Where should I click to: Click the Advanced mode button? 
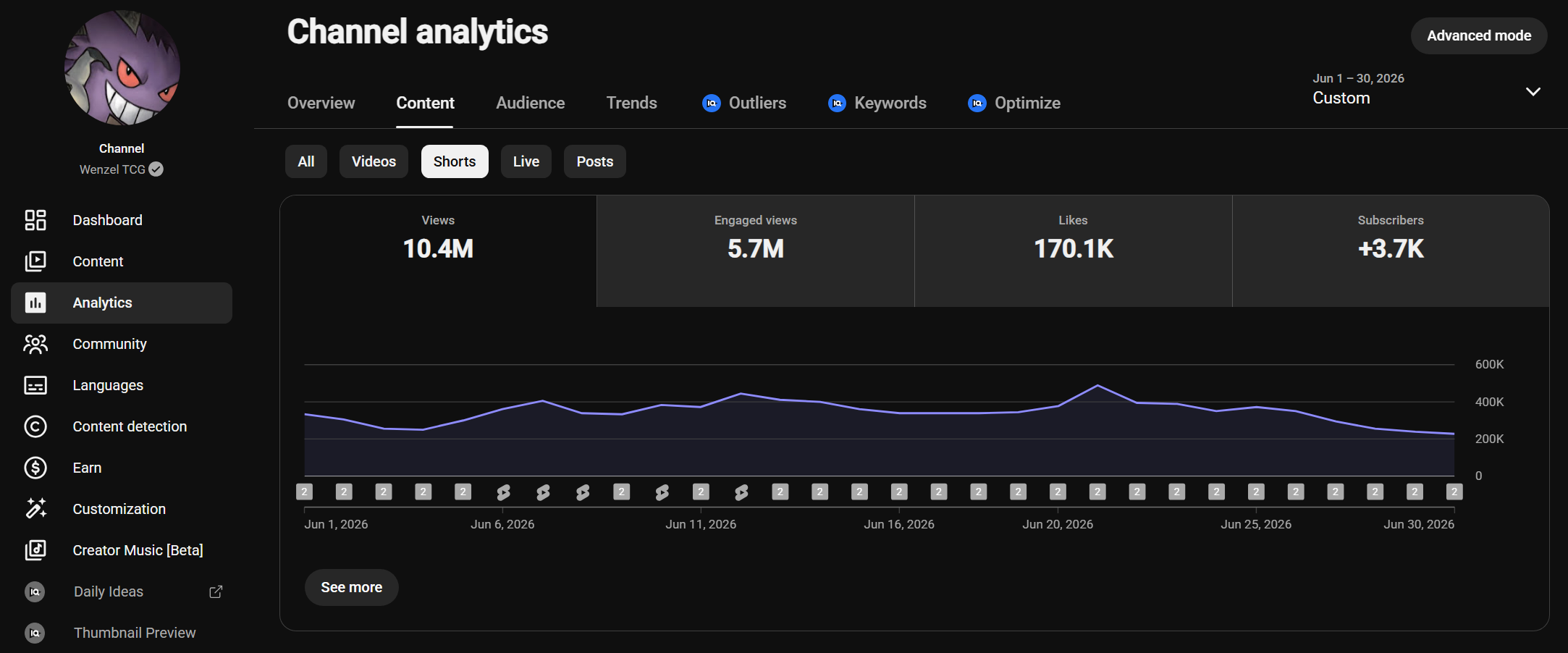1479,35
